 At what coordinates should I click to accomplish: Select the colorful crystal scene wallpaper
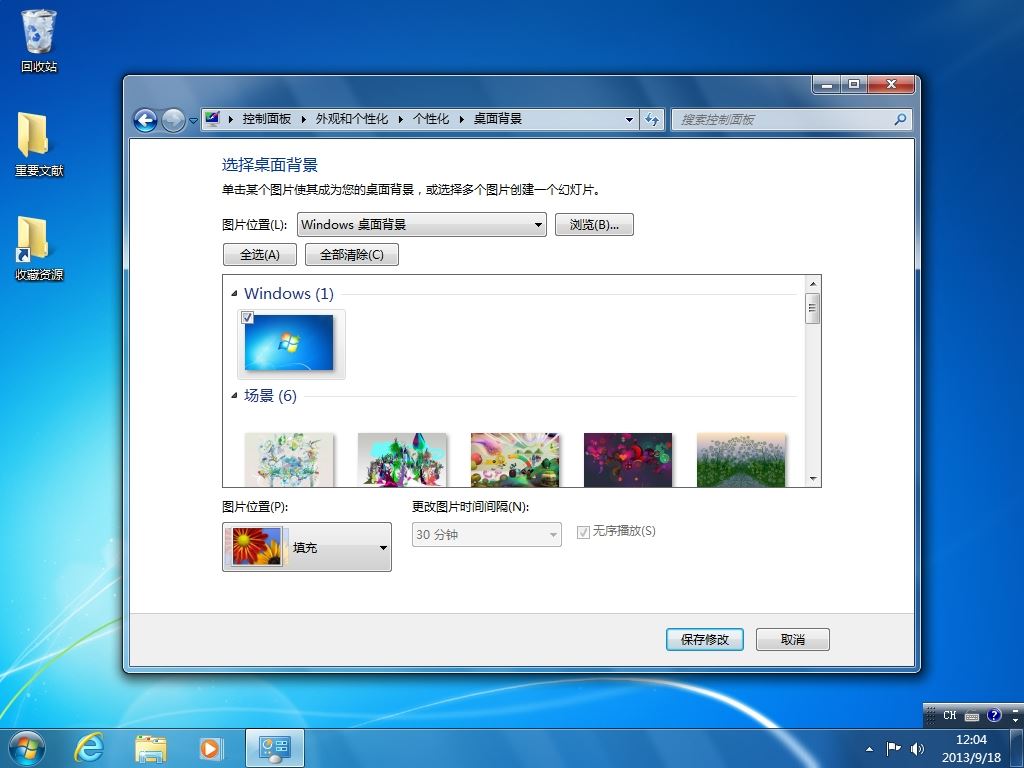[402, 460]
